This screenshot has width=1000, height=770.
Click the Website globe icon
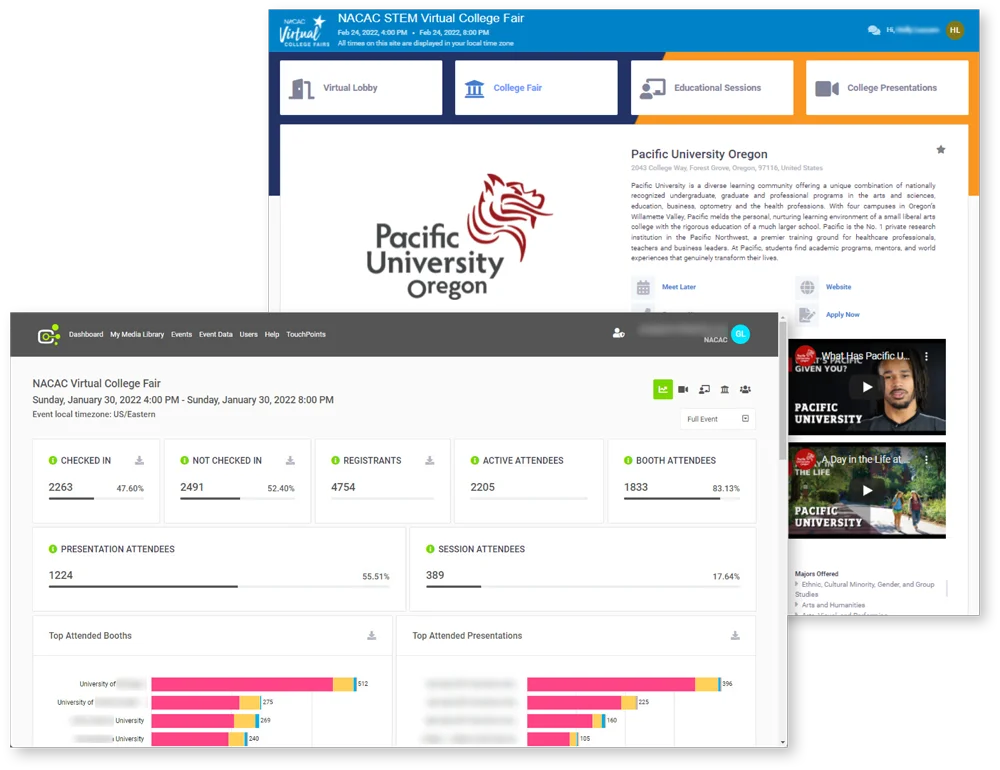tap(807, 287)
